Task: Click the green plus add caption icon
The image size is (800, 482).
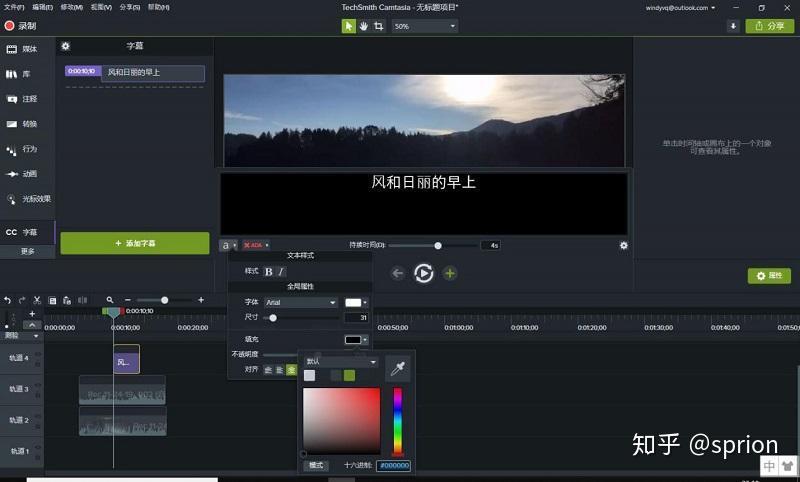Action: coord(449,273)
